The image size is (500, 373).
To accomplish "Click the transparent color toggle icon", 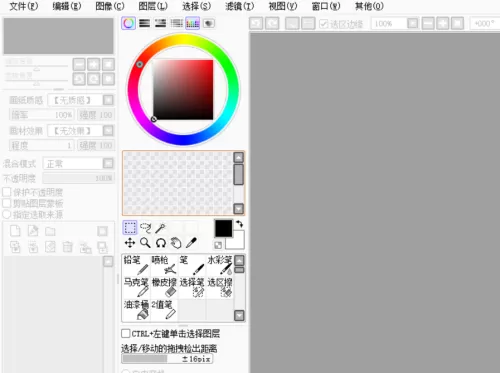I will (x=218, y=245).
